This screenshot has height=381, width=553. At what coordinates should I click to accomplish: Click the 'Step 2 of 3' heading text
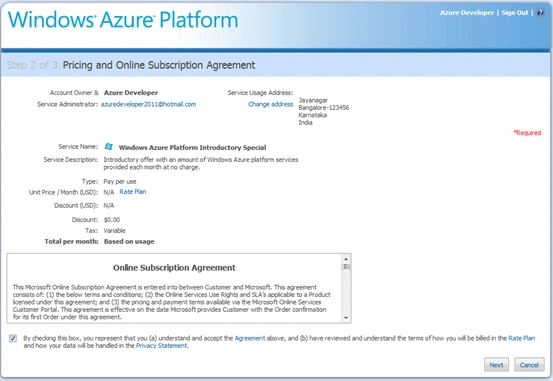click(x=34, y=65)
